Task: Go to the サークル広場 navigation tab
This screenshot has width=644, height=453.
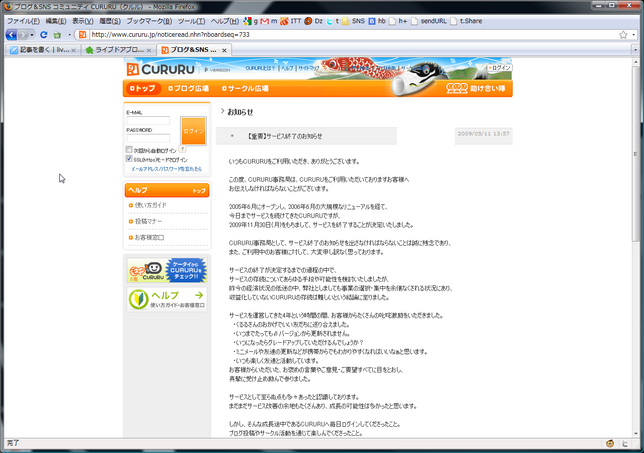Action: (245, 88)
